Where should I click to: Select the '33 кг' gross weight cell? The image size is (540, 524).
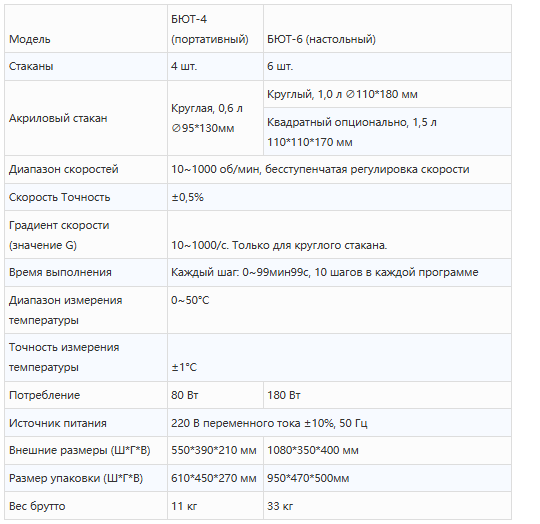pyautogui.click(x=387, y=506)
